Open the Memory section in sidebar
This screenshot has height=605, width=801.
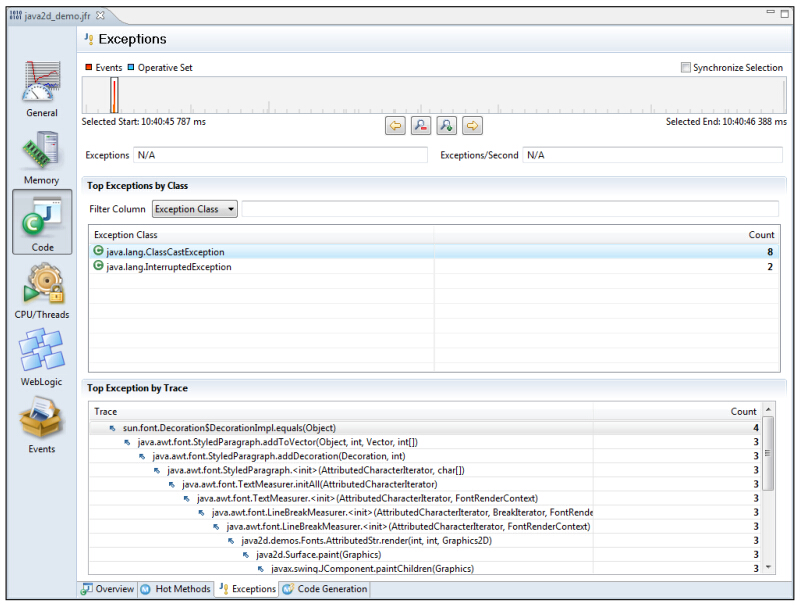(41, 156)
